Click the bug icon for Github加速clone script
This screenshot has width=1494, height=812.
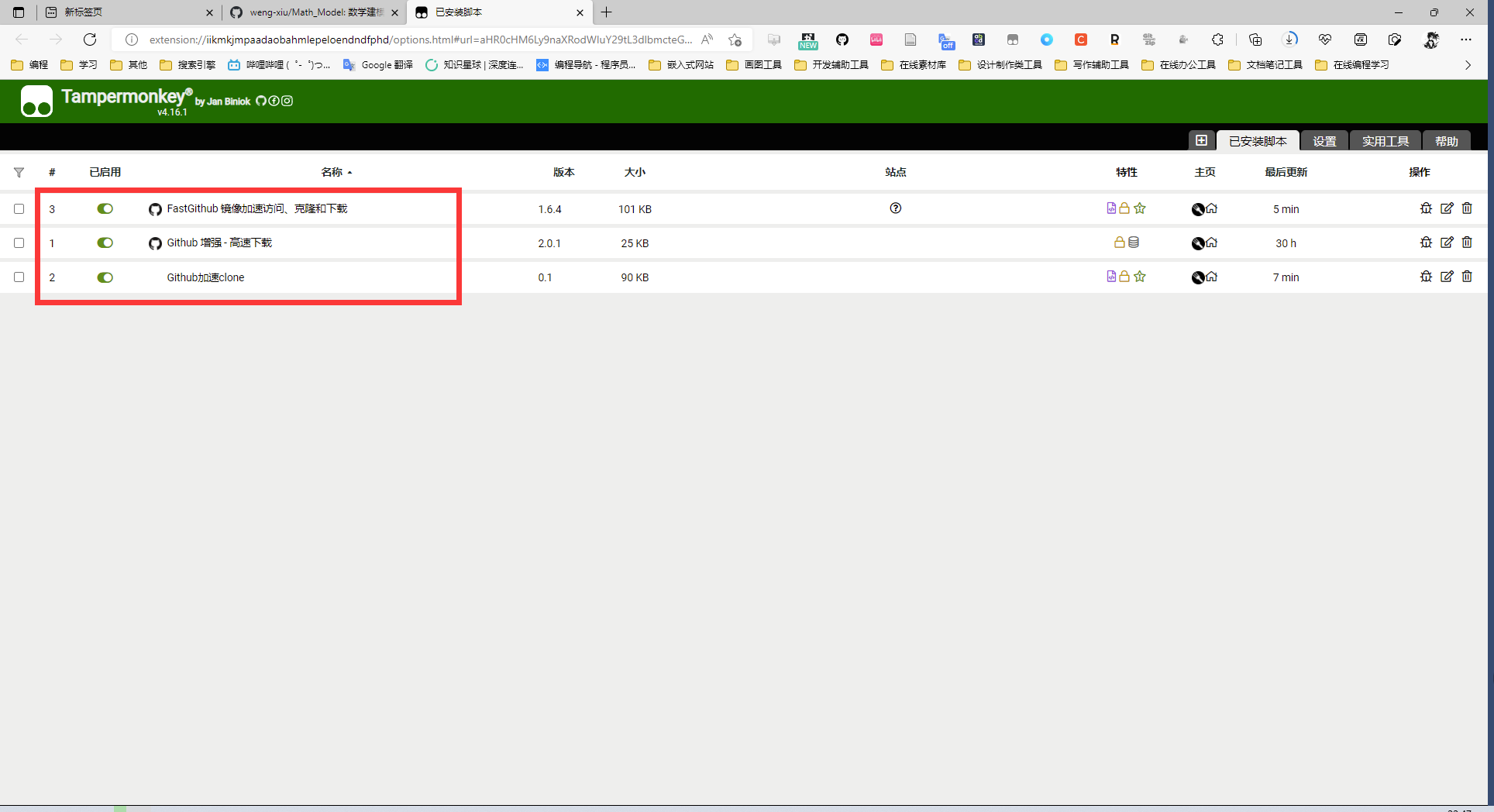tap(1426, 277)
